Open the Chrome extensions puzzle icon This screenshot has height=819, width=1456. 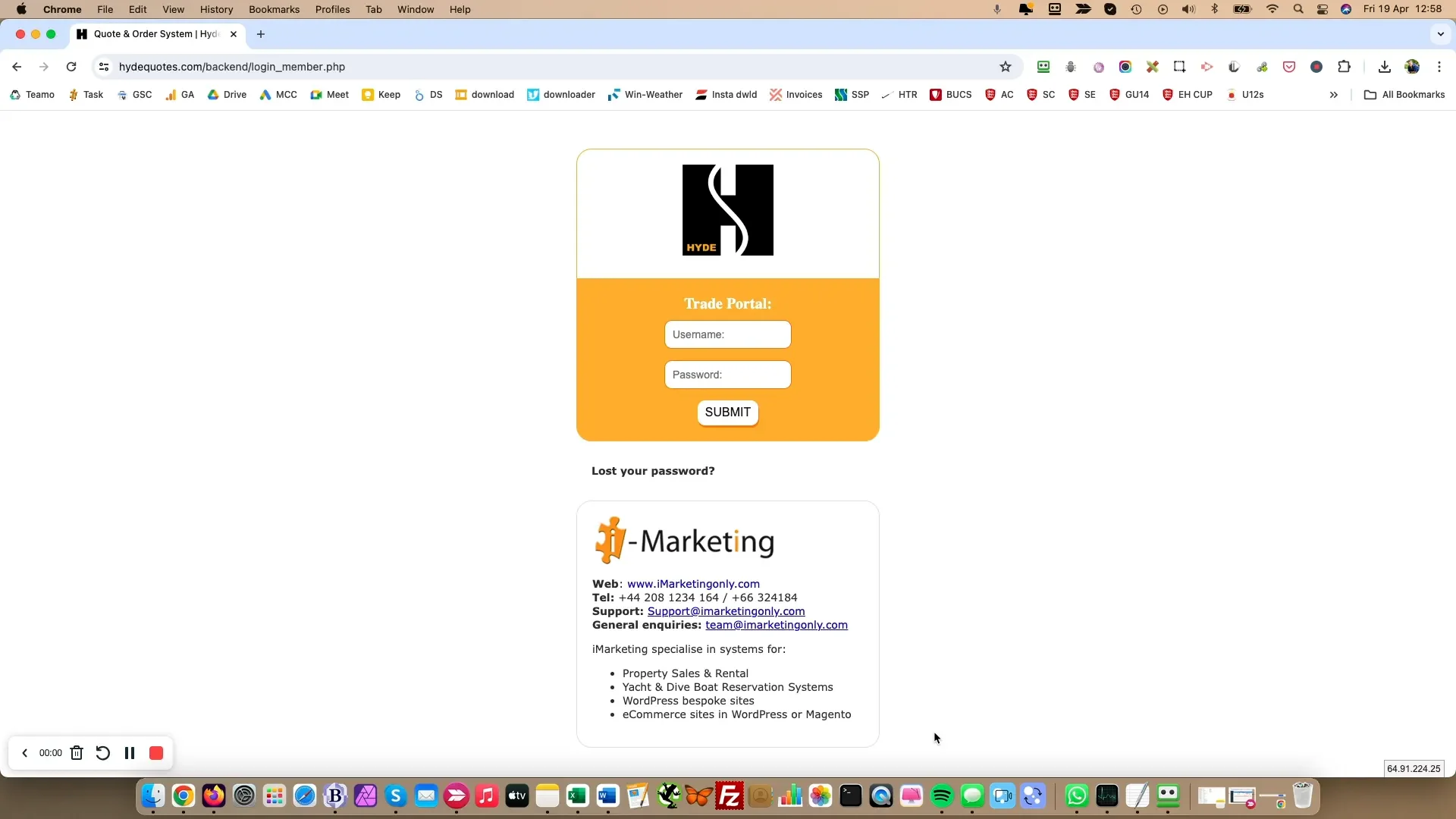click(1344, 67)
